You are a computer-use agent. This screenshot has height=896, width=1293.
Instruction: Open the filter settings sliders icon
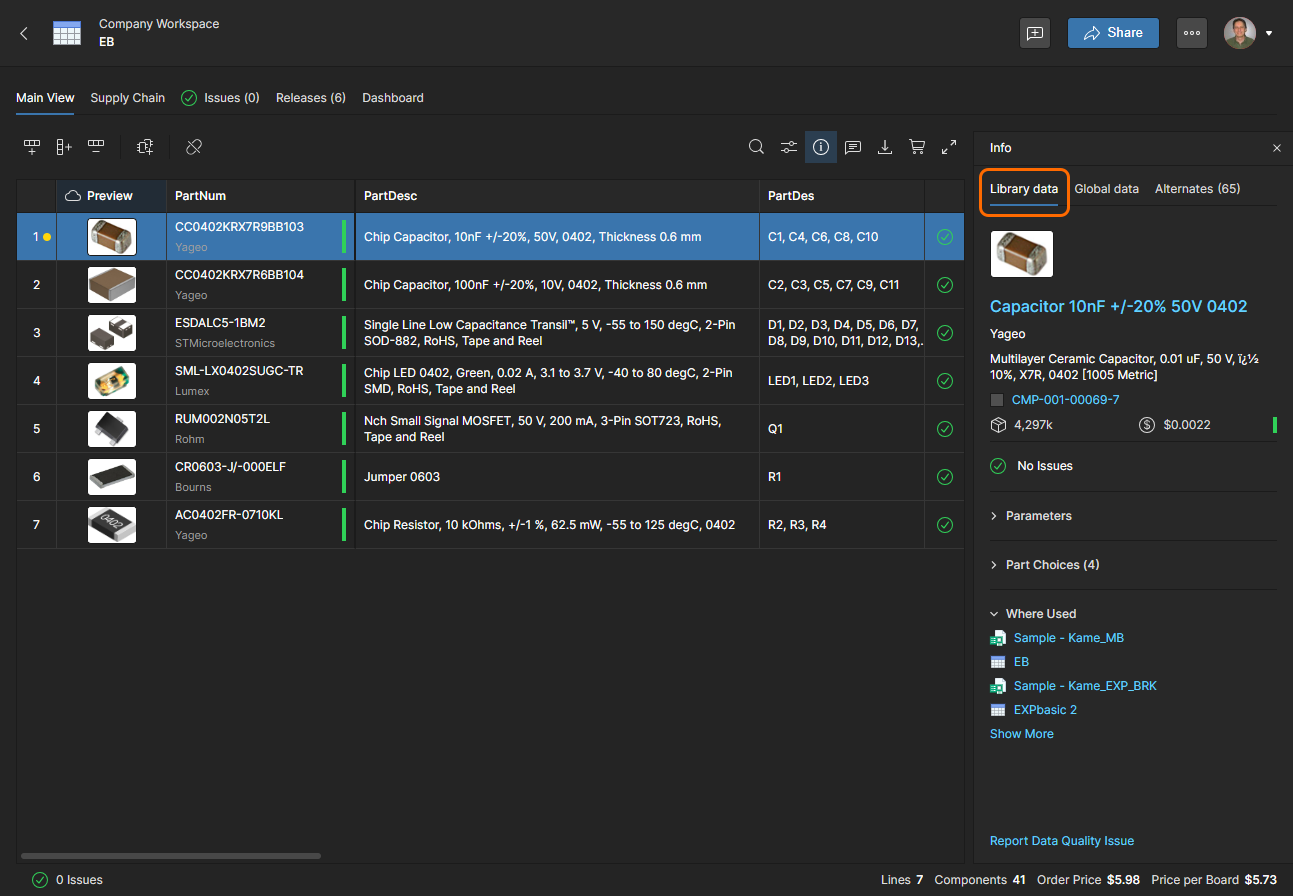[x=789, y=147]
